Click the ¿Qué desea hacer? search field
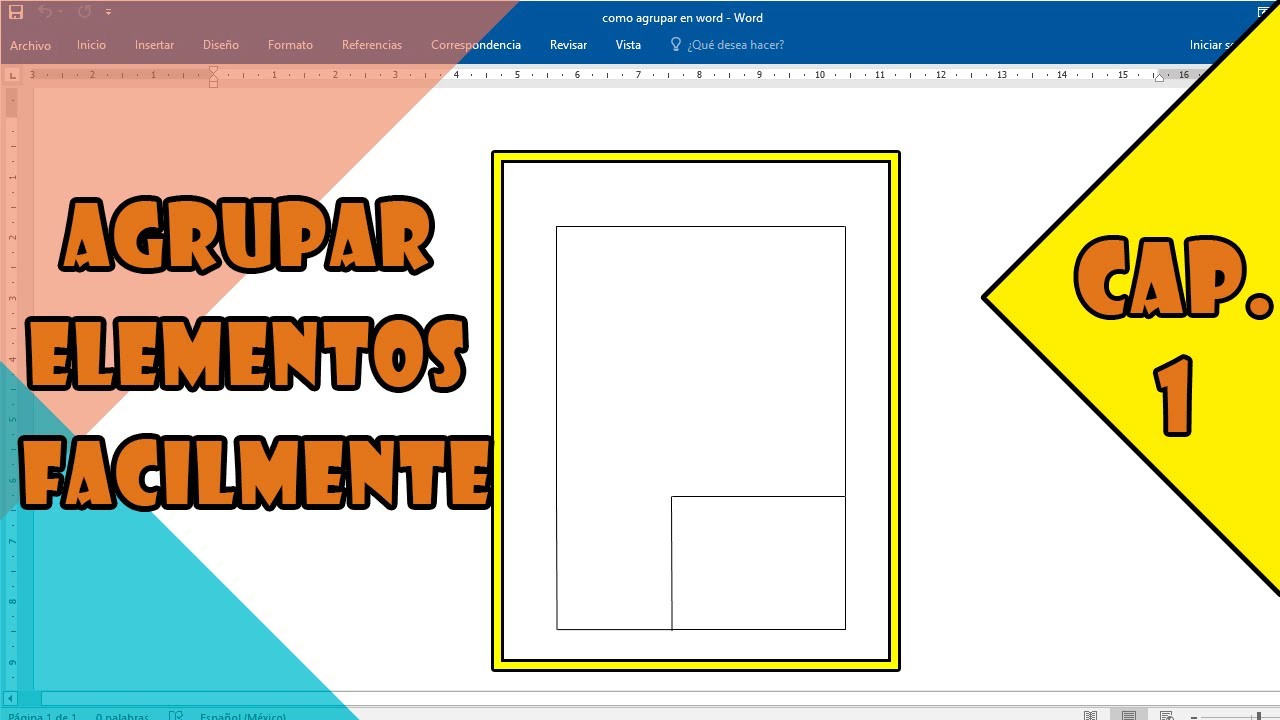The height and width of the screenshot is (720, 1280). [x=735, y=45]
